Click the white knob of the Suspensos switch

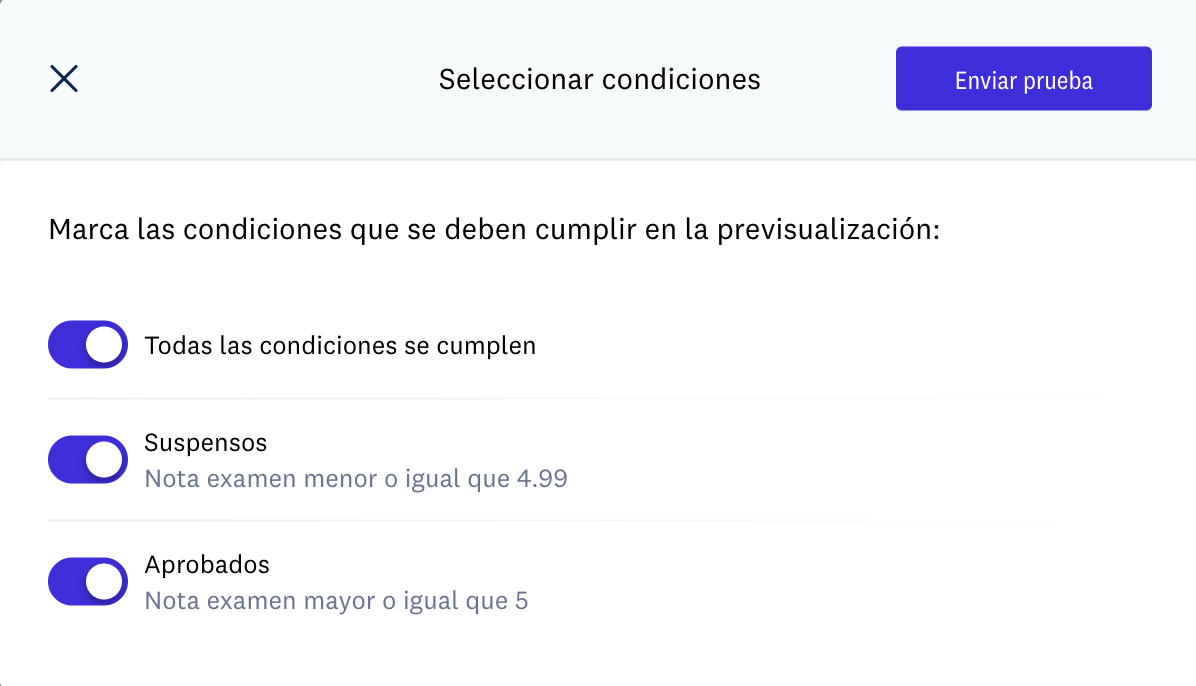pos(104,460)
